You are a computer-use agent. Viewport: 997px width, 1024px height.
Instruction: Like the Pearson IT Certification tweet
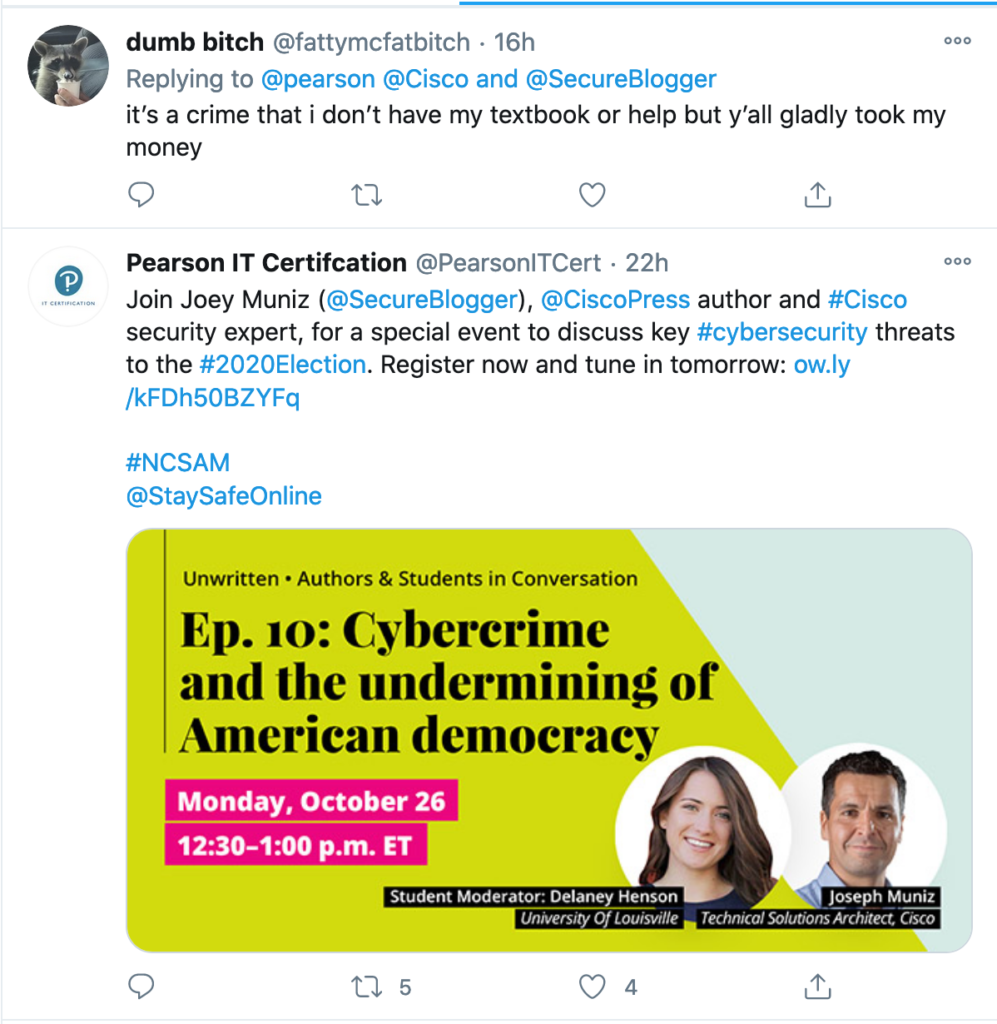[593, 987]
